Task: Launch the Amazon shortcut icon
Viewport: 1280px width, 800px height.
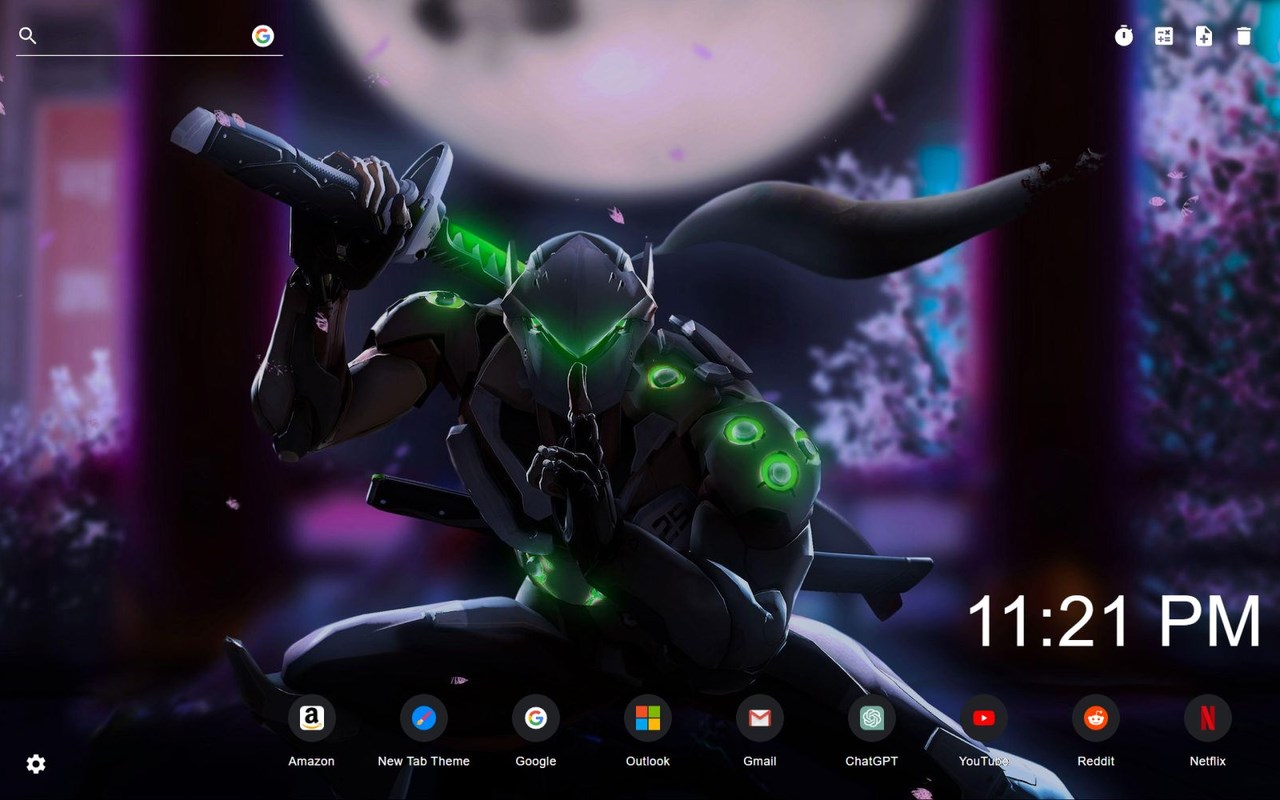Action: (x=311, y=717)
